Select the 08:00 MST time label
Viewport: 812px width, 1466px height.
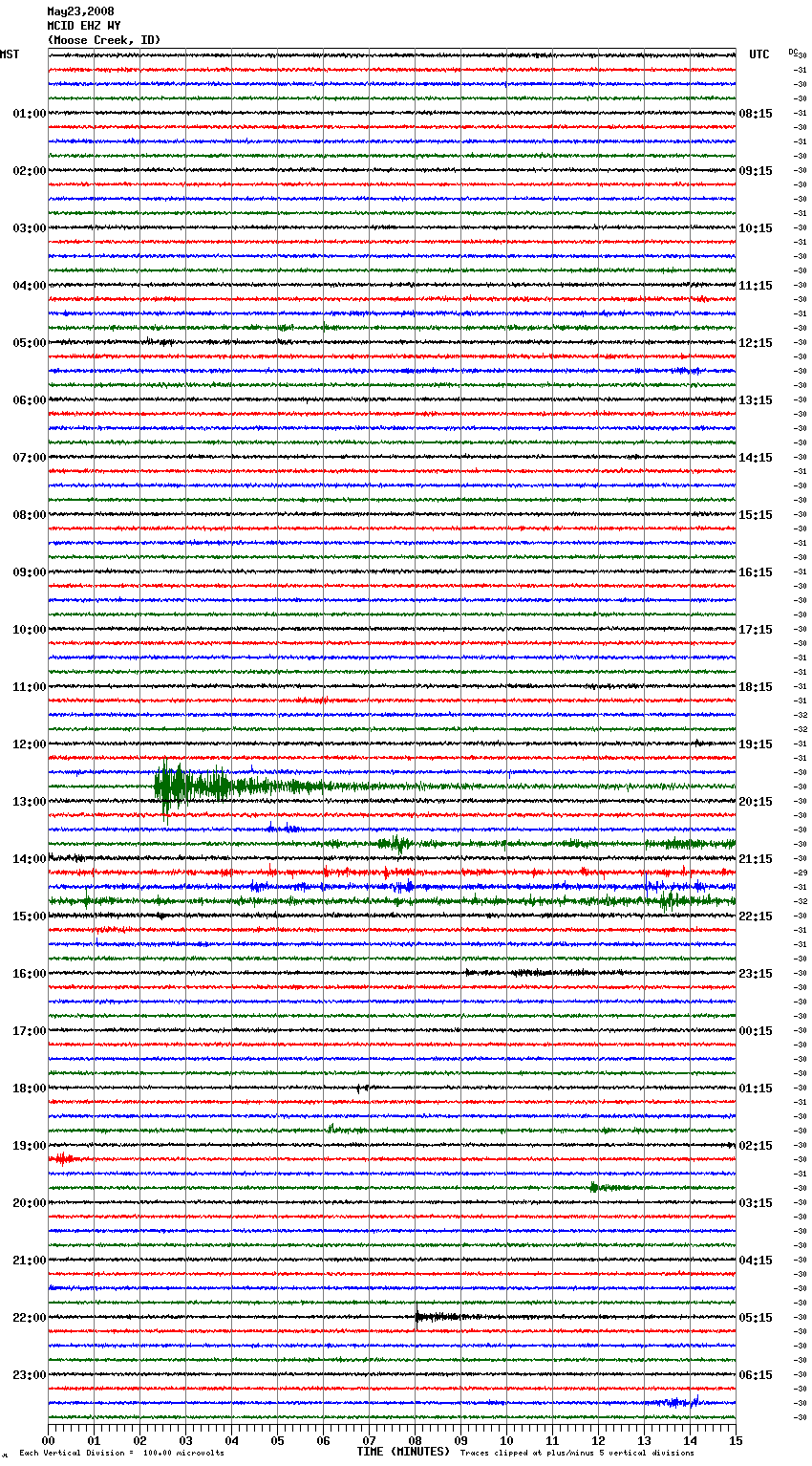30,515
